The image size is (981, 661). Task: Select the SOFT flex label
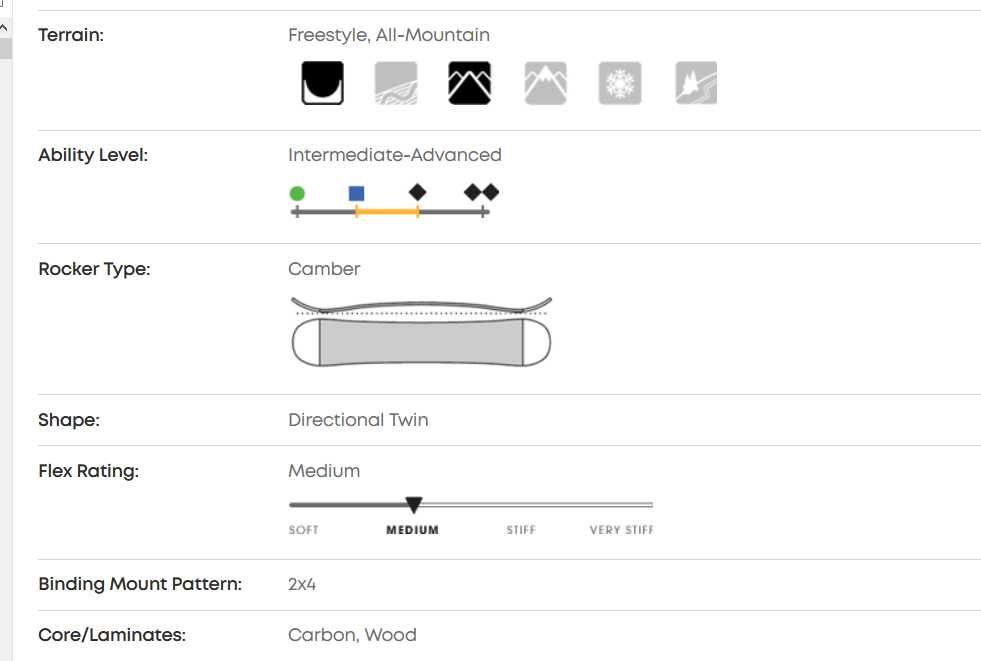pos(303,530)
